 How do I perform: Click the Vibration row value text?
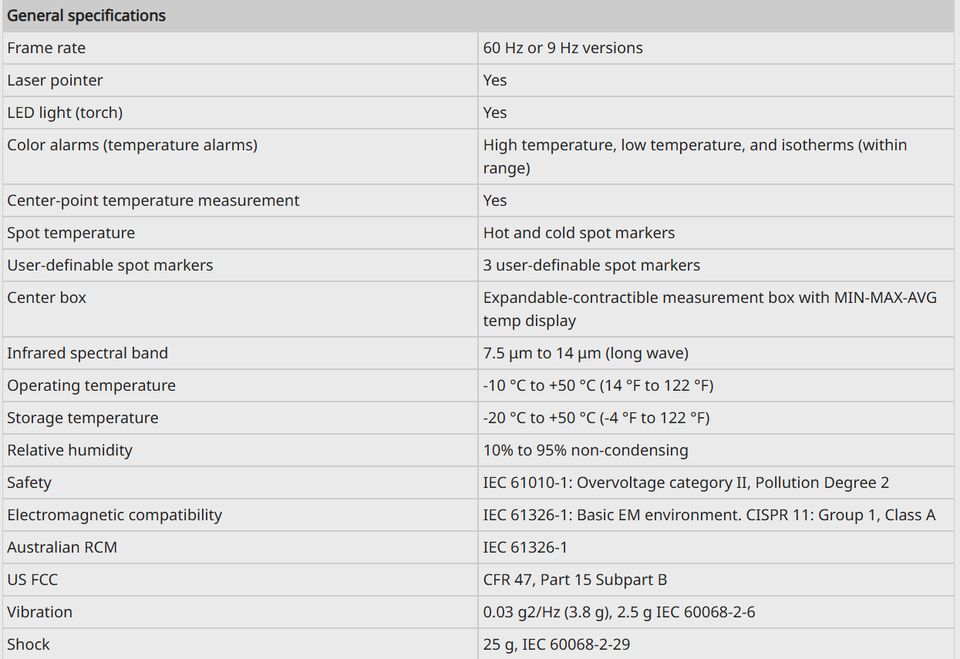[x=619, y=612]
